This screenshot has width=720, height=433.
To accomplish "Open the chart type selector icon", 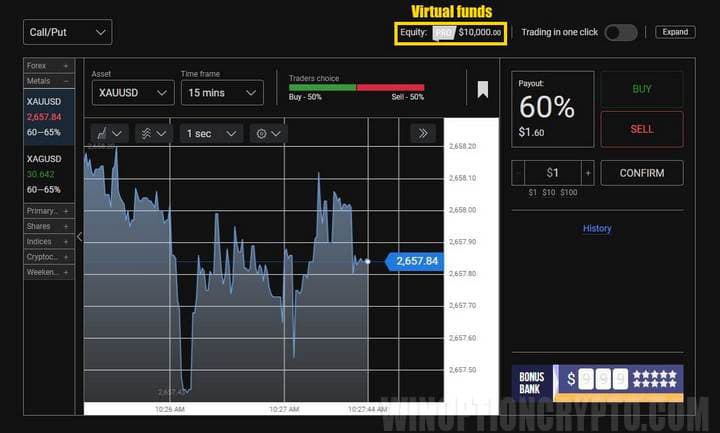I will pos(109,133).
